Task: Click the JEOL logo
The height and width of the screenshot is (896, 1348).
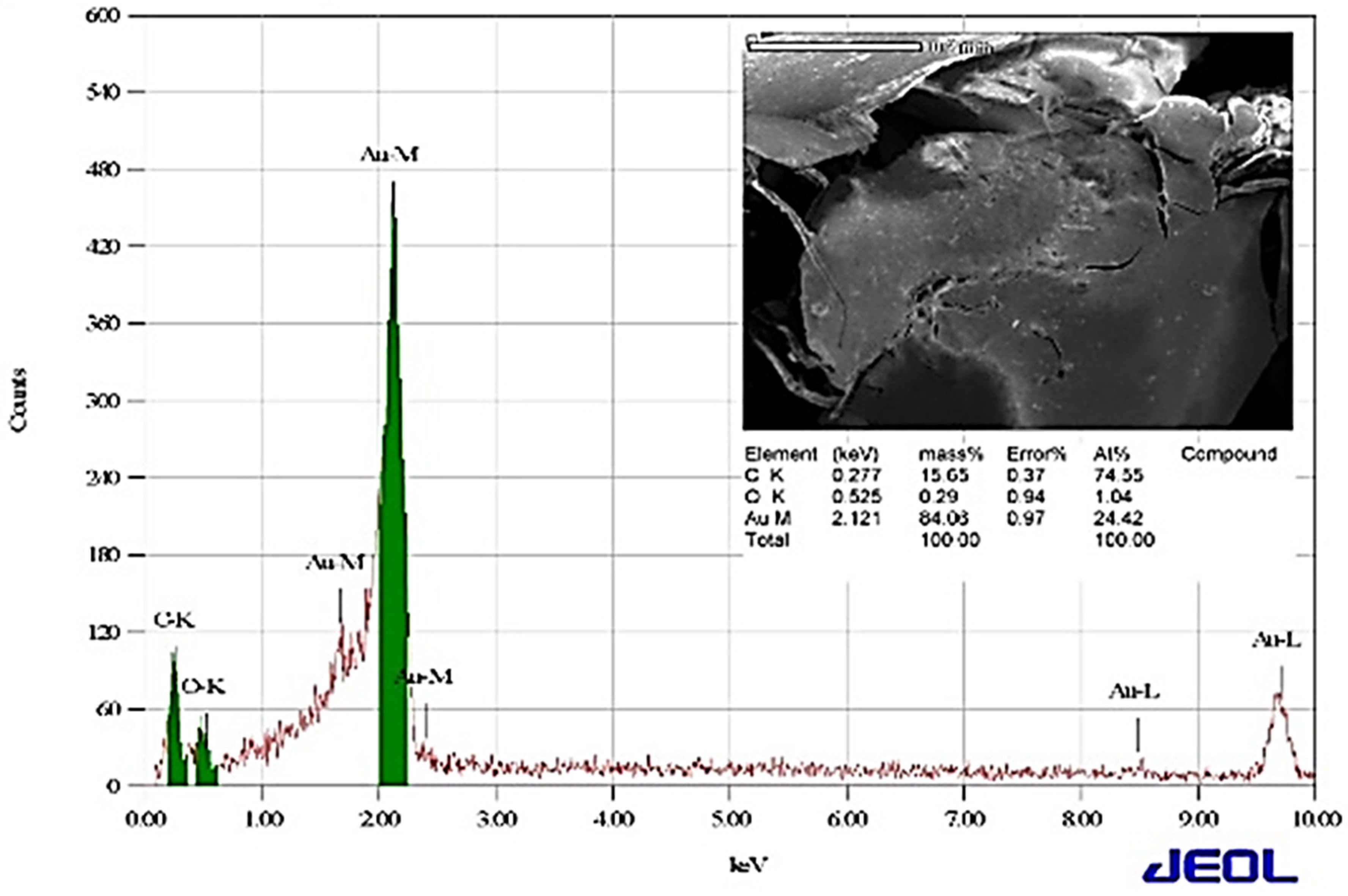Action: pos(1221,866)
